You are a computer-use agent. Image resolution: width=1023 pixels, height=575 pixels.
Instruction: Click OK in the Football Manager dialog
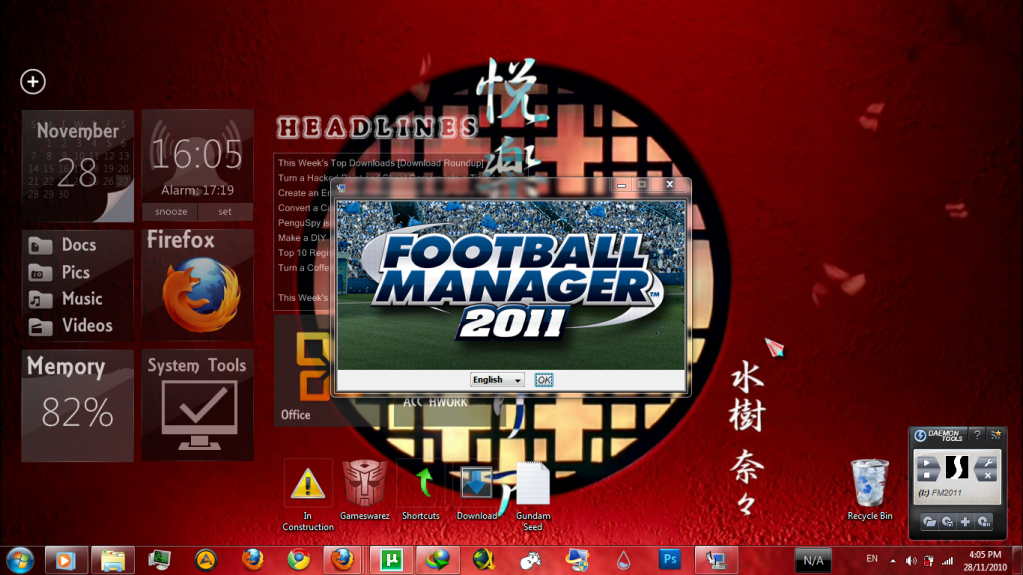tap(543, 380)
